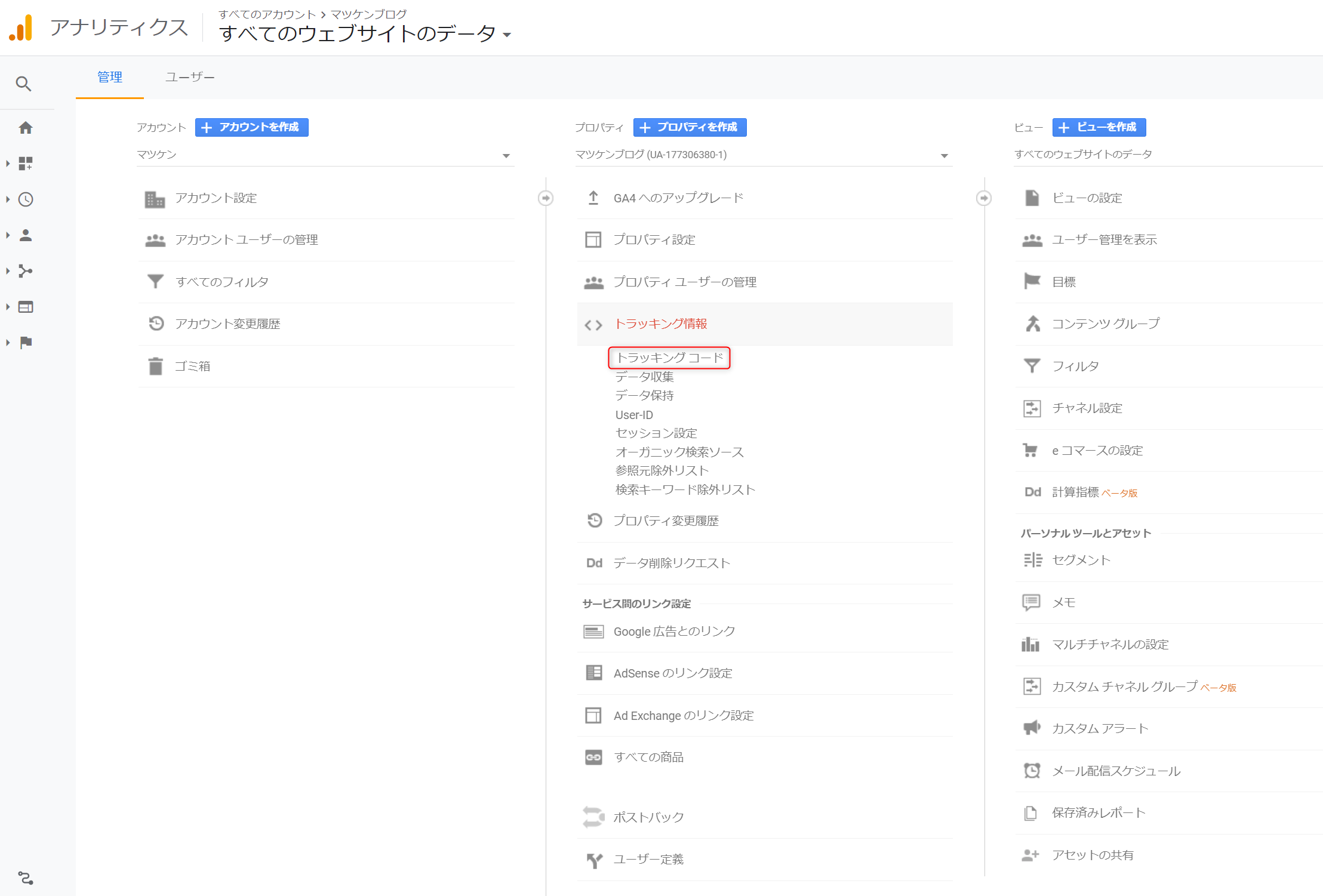Image resolution: width=1323 pixels, height=896 pixels.
Task: Click the Analytics logo icon
Action: pos(21,27)
